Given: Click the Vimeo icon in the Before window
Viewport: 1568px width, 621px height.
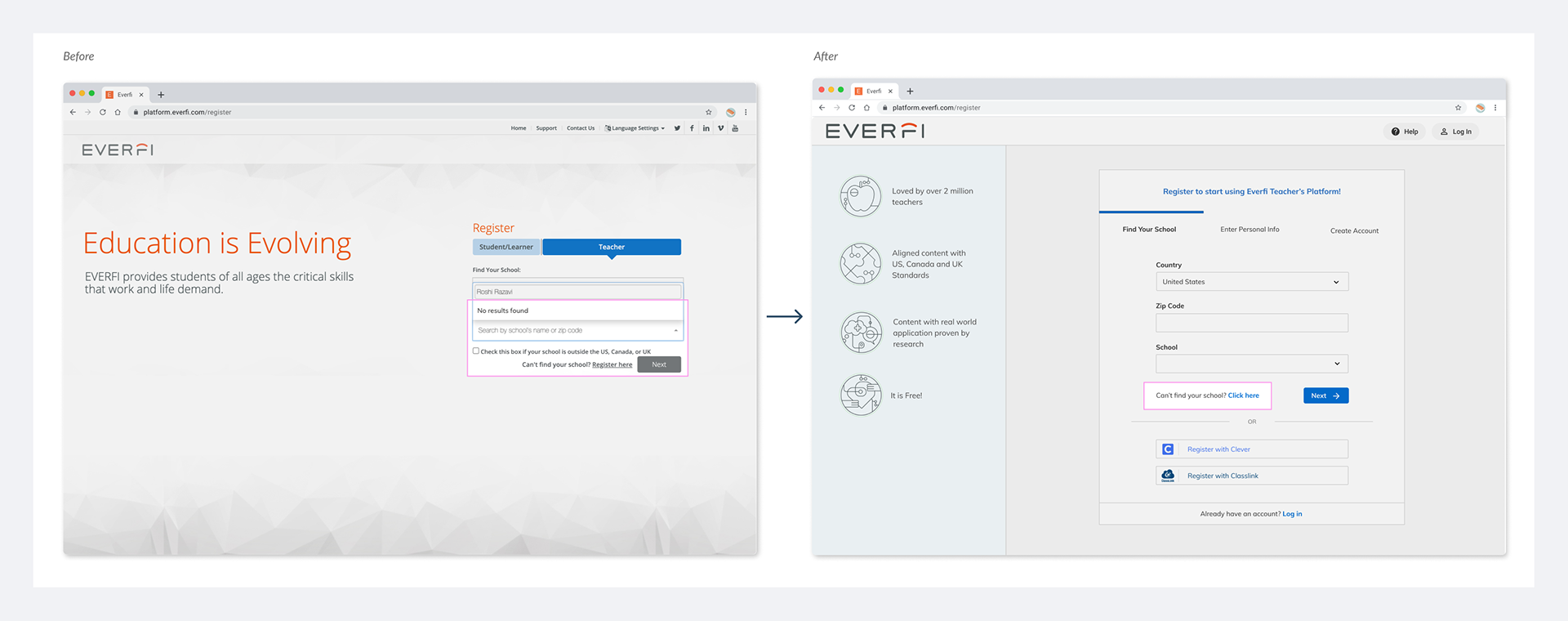Looking at the screenshot, I should point(720,128).
